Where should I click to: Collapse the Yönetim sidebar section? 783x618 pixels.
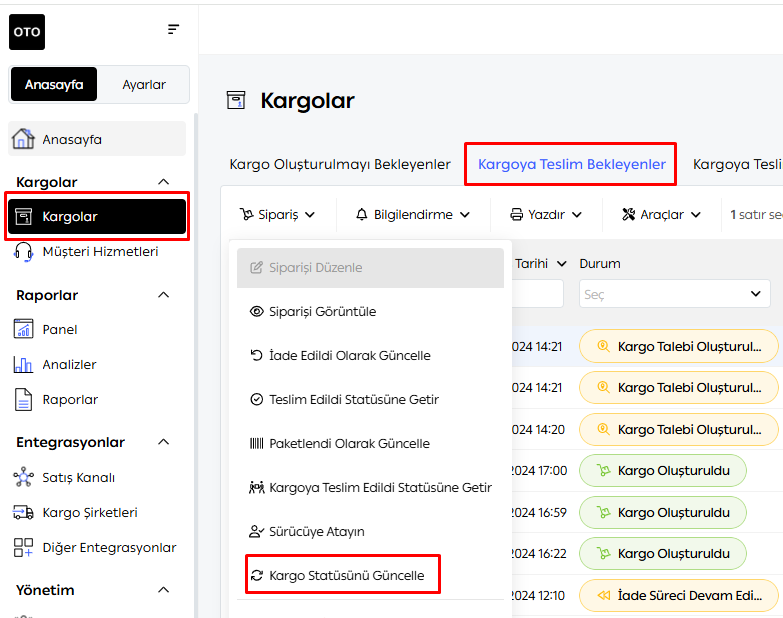(163, 590)
